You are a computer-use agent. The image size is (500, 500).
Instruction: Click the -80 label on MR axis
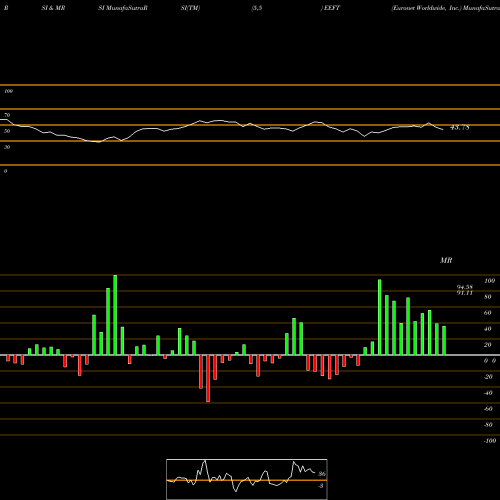(488, 425)
